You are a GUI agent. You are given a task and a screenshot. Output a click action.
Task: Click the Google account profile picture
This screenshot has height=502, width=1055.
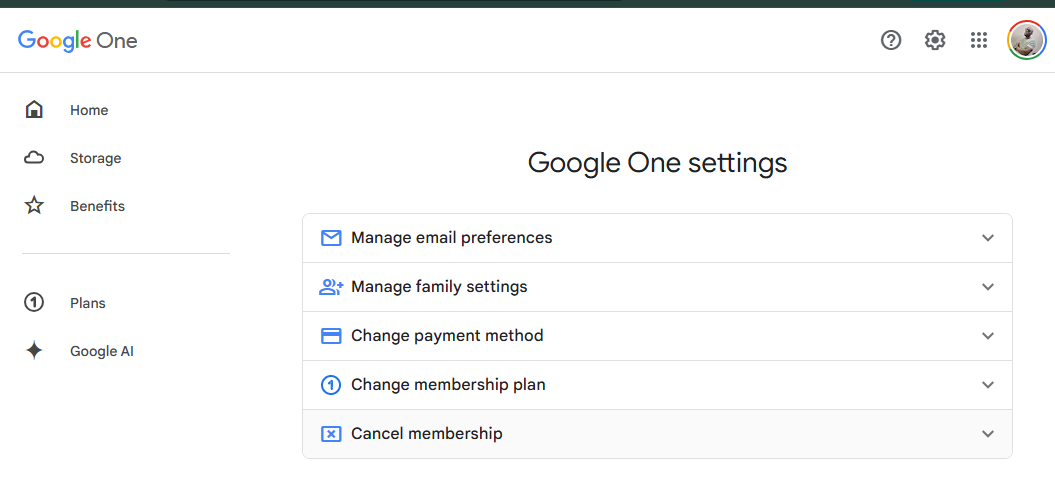pos(1026,40)
